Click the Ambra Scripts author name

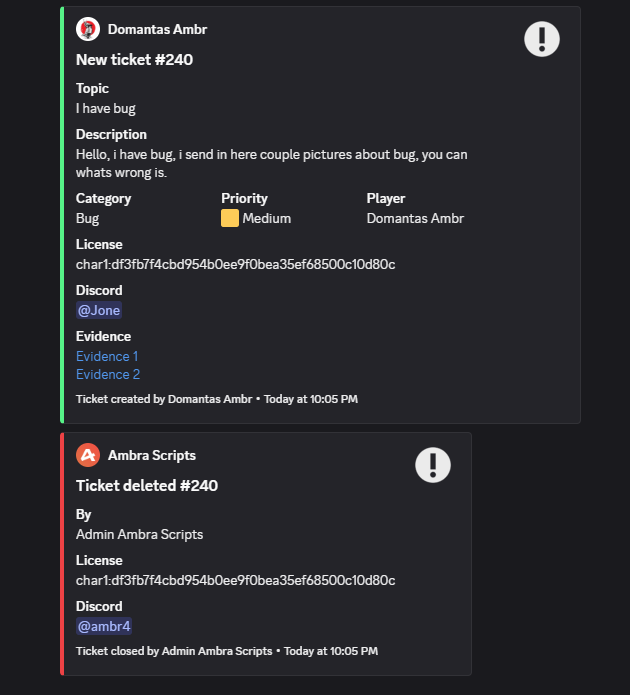pyautogui.click(x=151, y=455)
